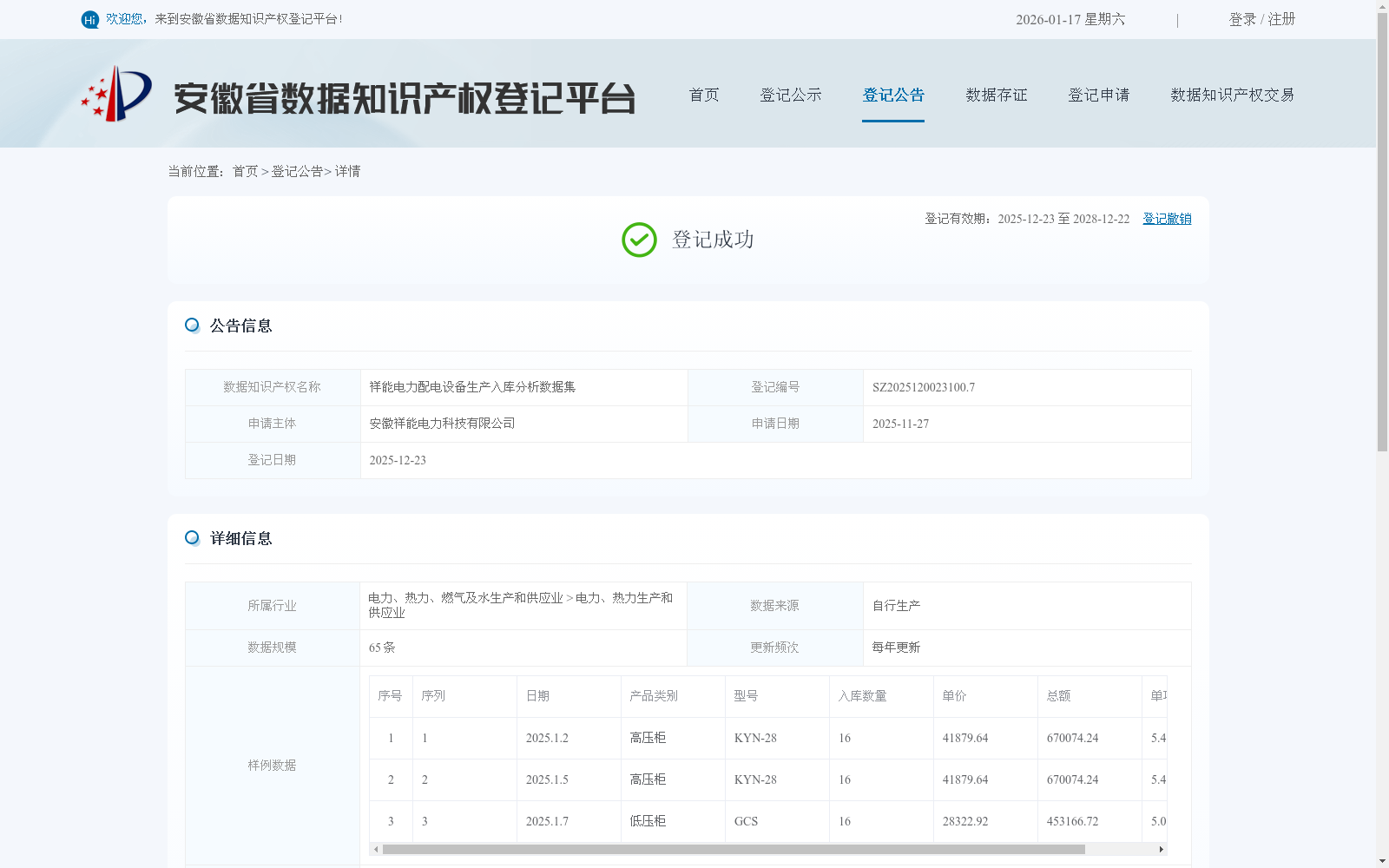Screen dimensions: 1389x868
Task: Click the date cell 2025.1.2
Action: click(547, 738)
